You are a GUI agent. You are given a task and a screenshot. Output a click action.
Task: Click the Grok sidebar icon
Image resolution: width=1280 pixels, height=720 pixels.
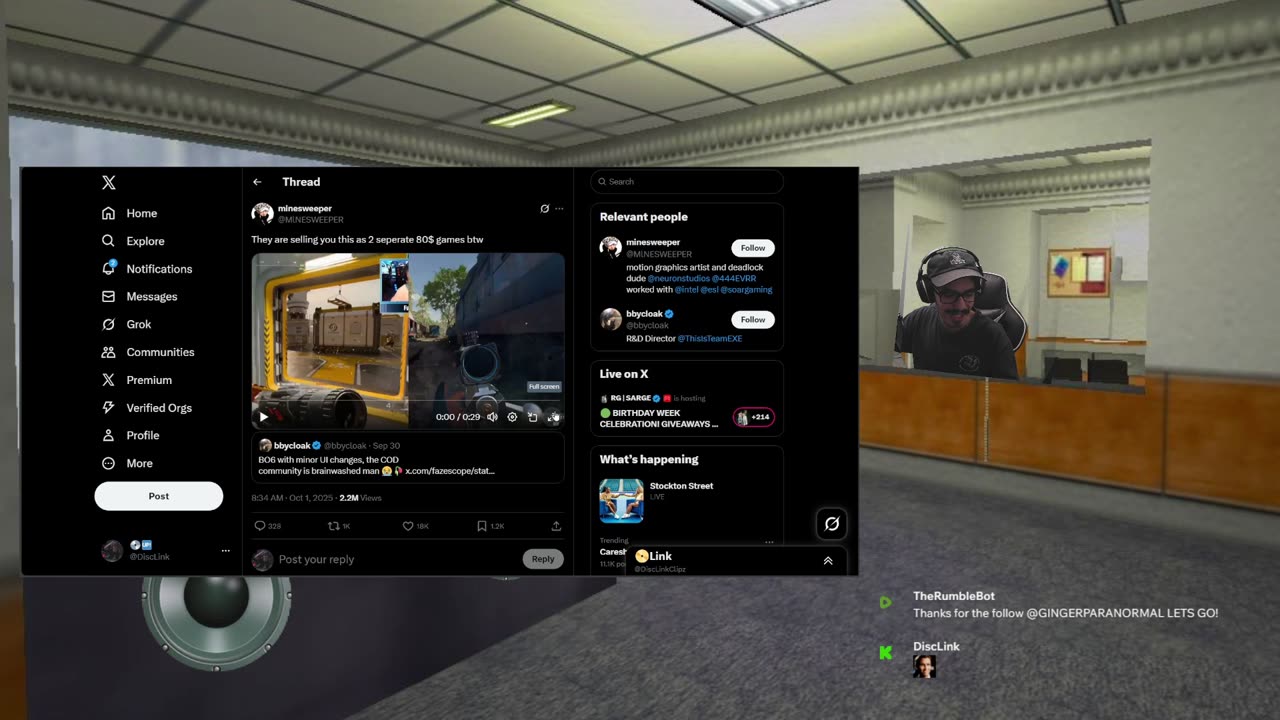[108, 324]
